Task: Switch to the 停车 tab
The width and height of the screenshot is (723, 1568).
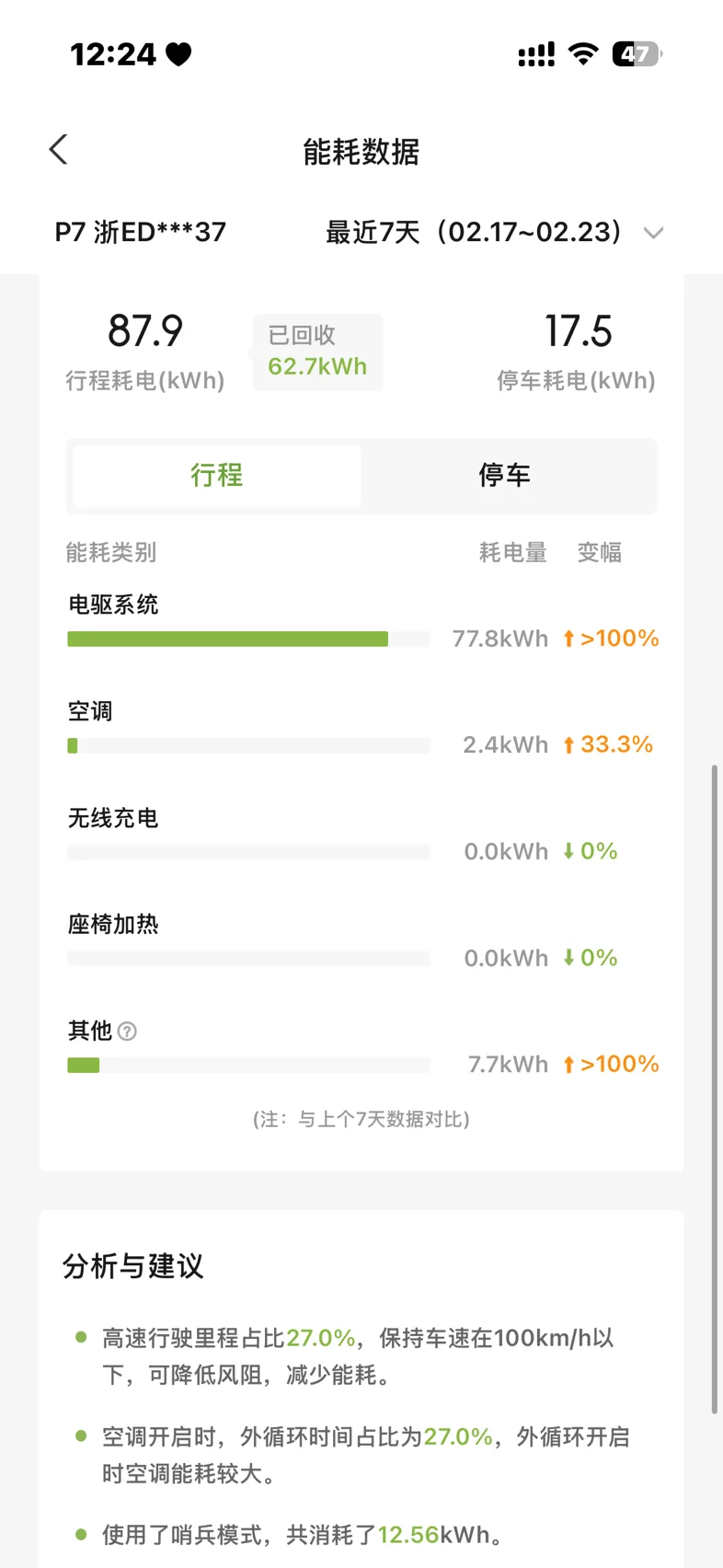Action: click(x=504, y=476)
